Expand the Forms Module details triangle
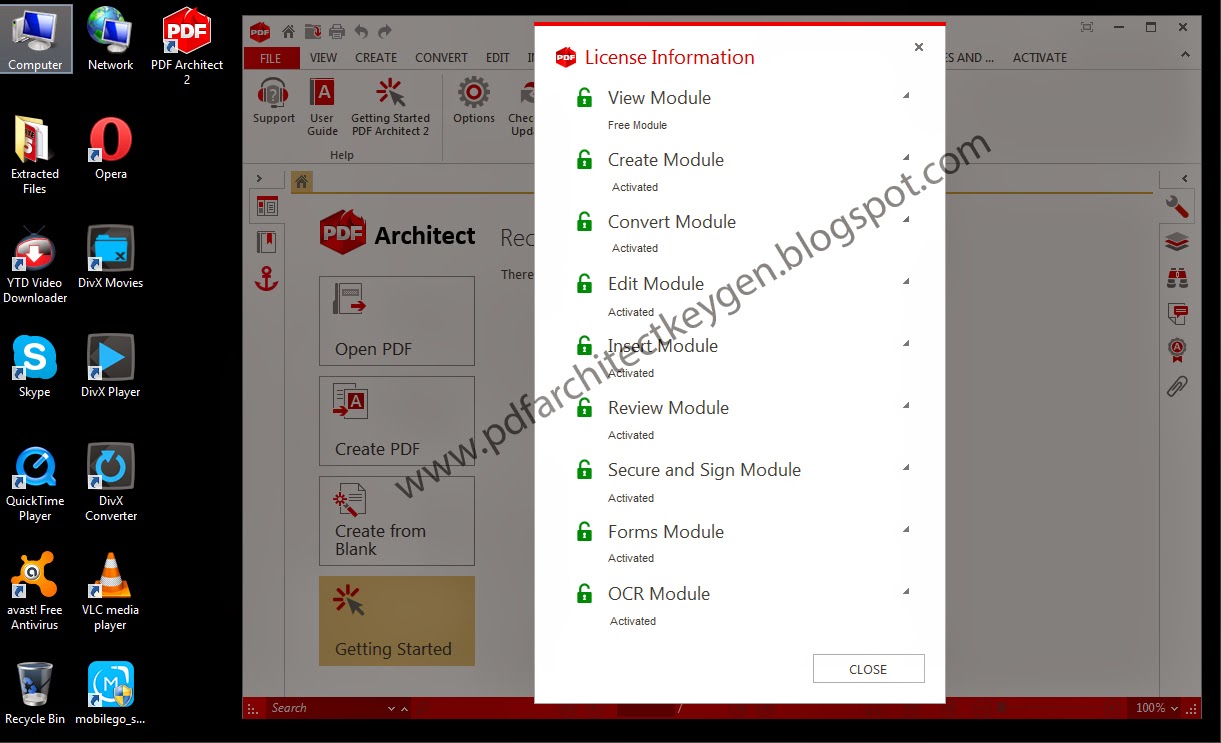1221x743 pixels. point(906,530)
